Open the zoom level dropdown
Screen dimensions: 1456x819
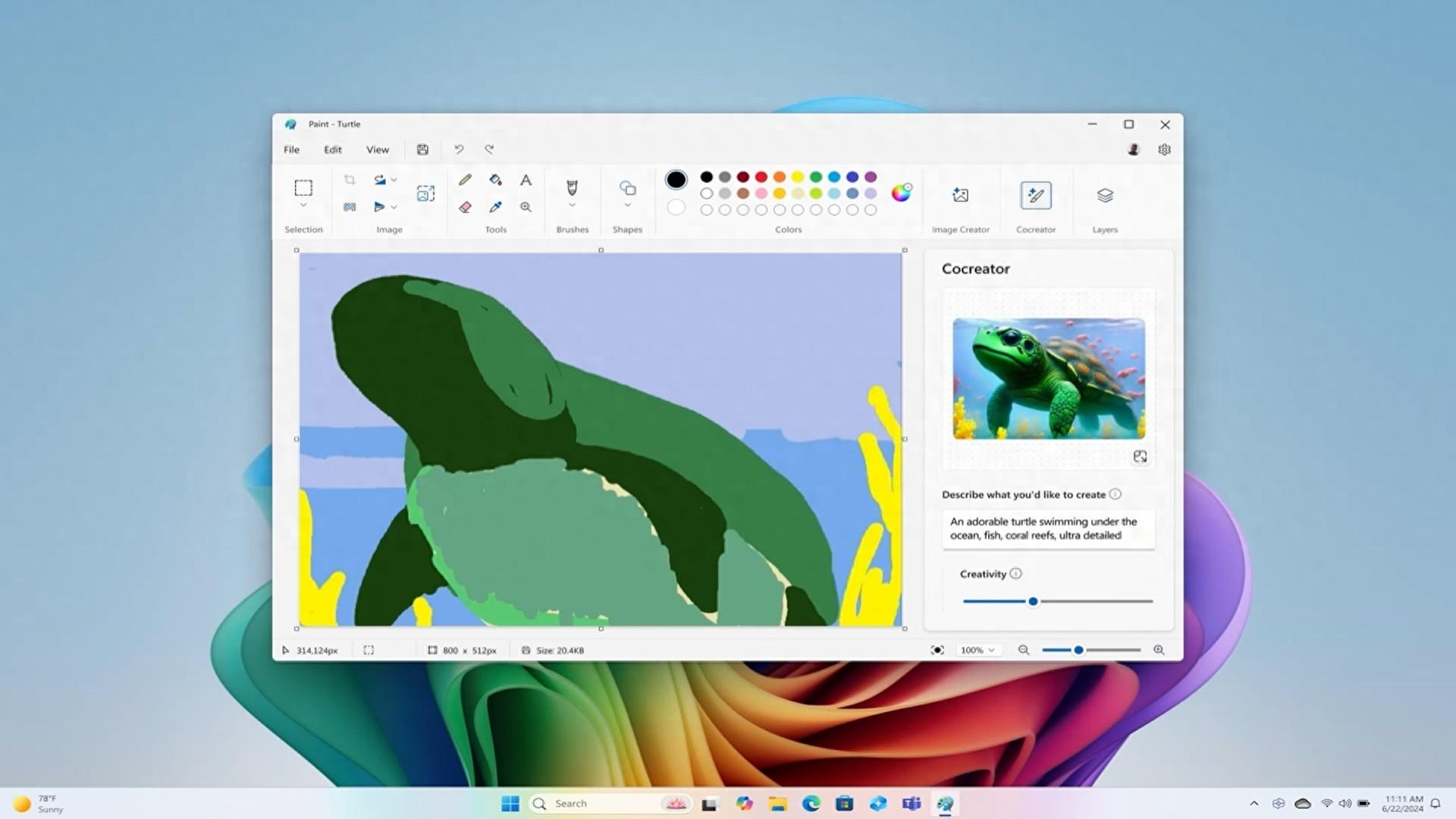pyautogui.click(x=977, y=650)
